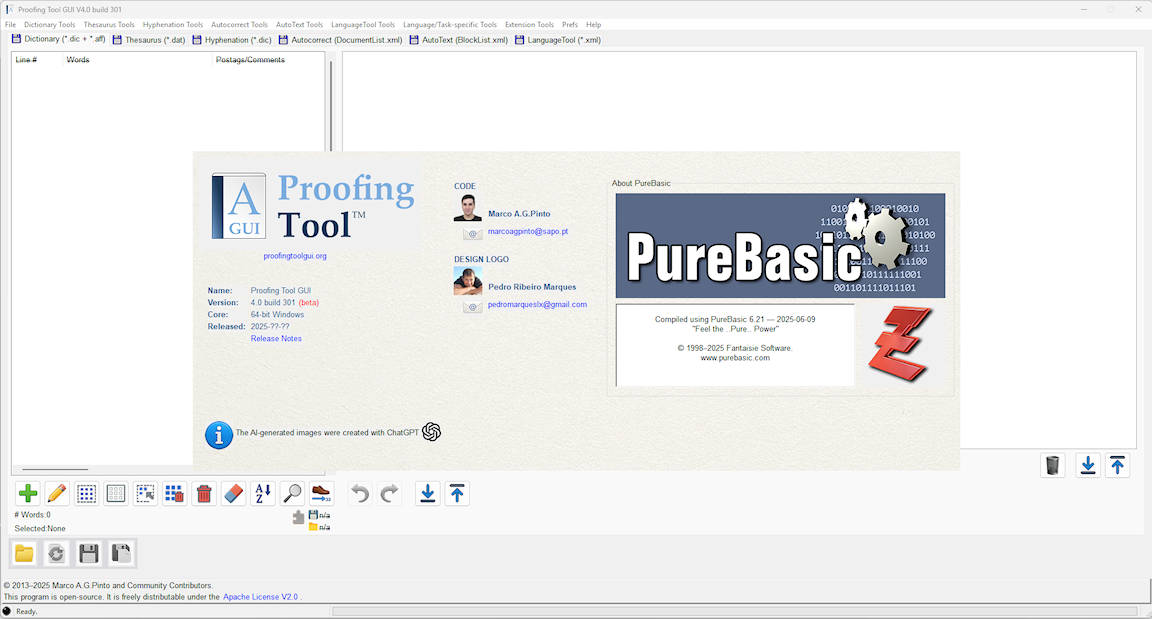Click the Select all dotted grid icon

(87, 493)
